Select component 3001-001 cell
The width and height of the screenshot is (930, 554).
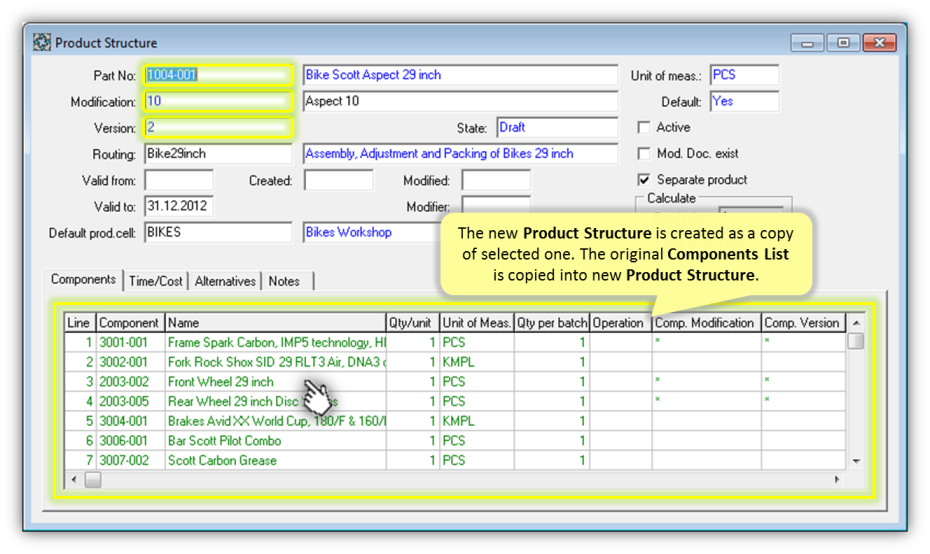pos(130,342)
